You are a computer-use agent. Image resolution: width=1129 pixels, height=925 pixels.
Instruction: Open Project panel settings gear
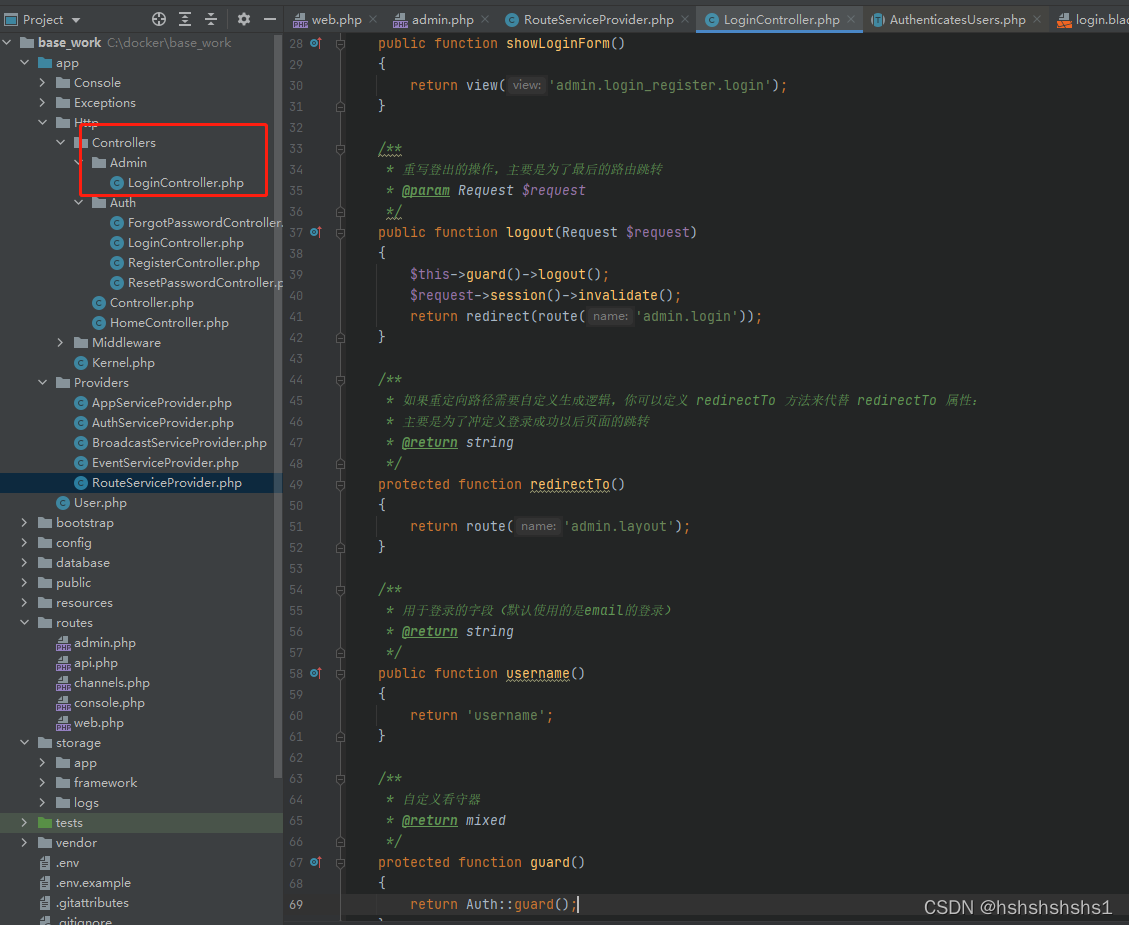(244, 19)
